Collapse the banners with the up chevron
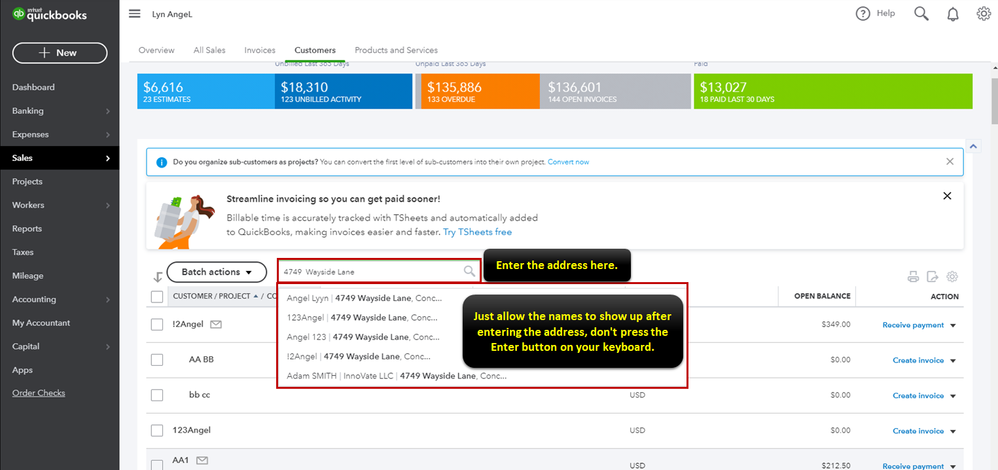 coord(973,146)
